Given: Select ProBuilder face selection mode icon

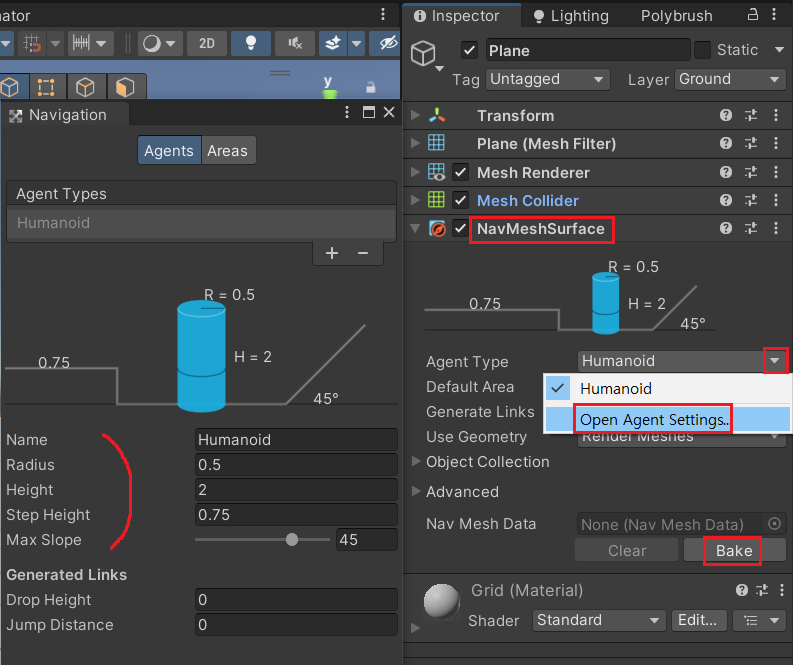Looking at the screenshot, I should pyautogui.click(x=125, y=87).
